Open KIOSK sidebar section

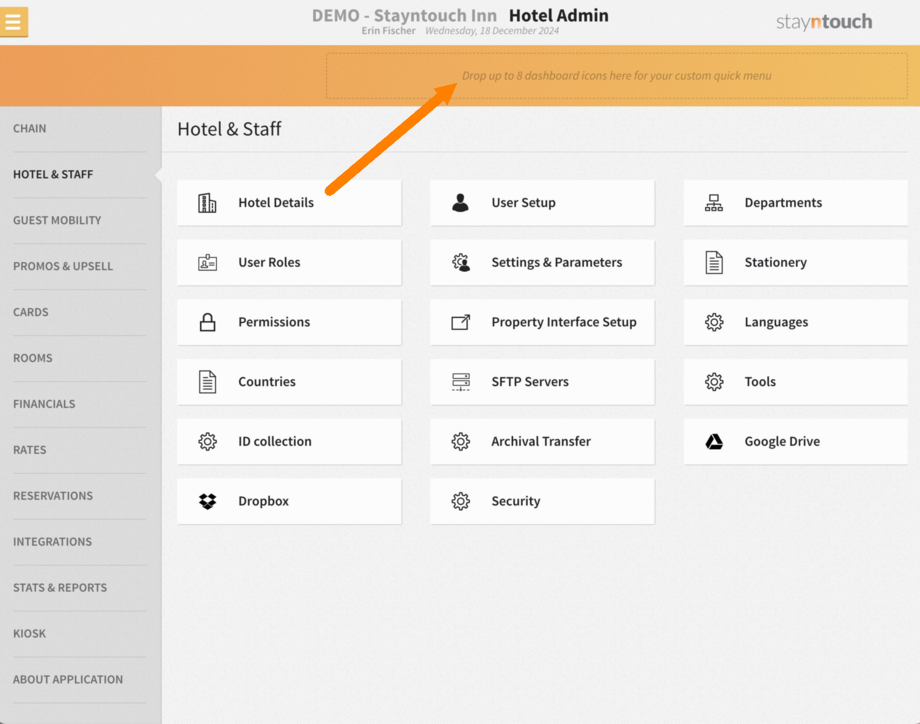click(29, 634)
